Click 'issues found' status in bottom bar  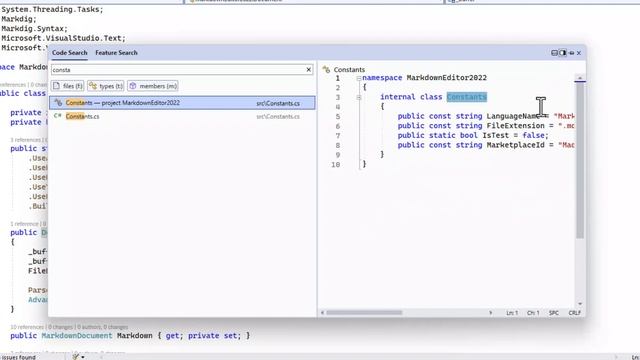tap(18, 357)
